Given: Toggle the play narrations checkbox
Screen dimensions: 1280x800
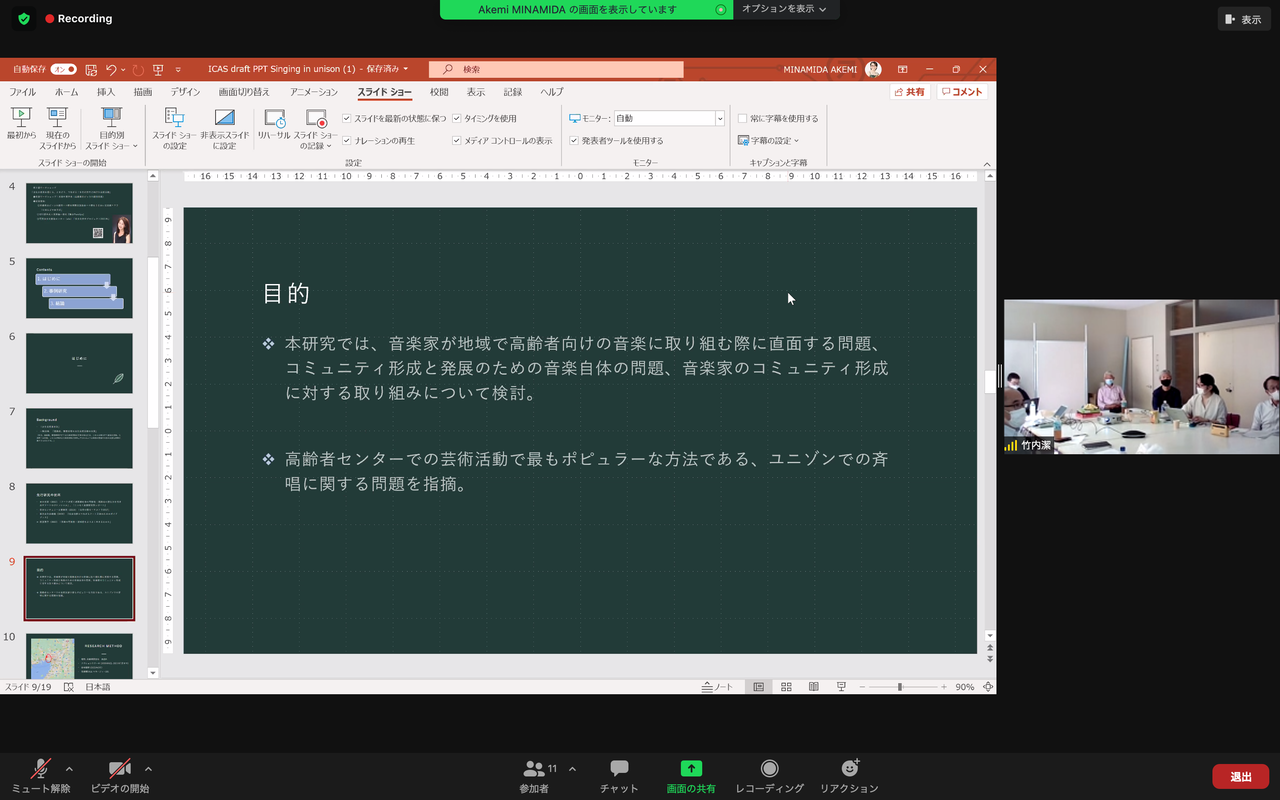Looking at the screenshot, I should [347, 141].
